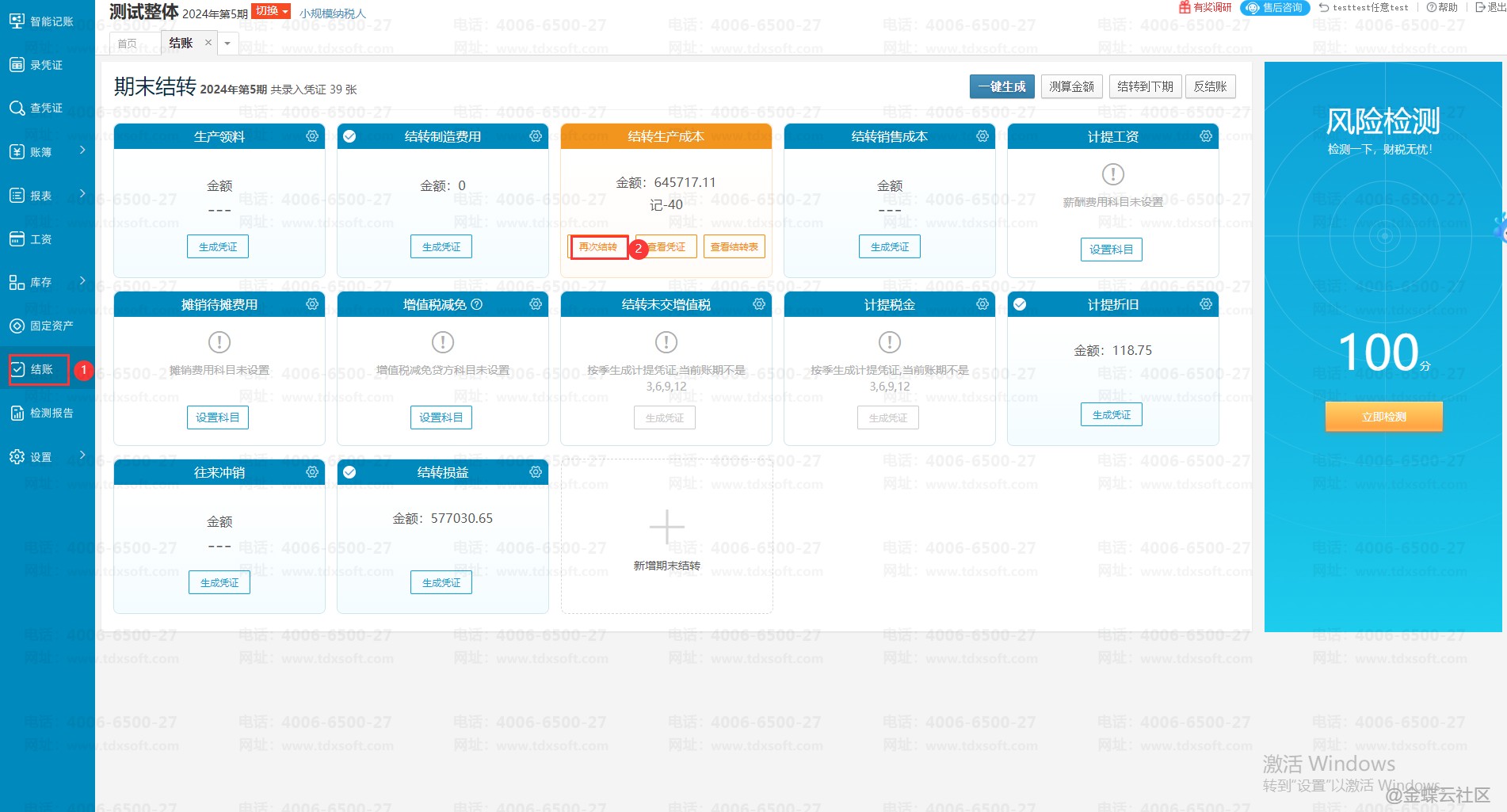Click the 一键生成 button

point(1001,86)
